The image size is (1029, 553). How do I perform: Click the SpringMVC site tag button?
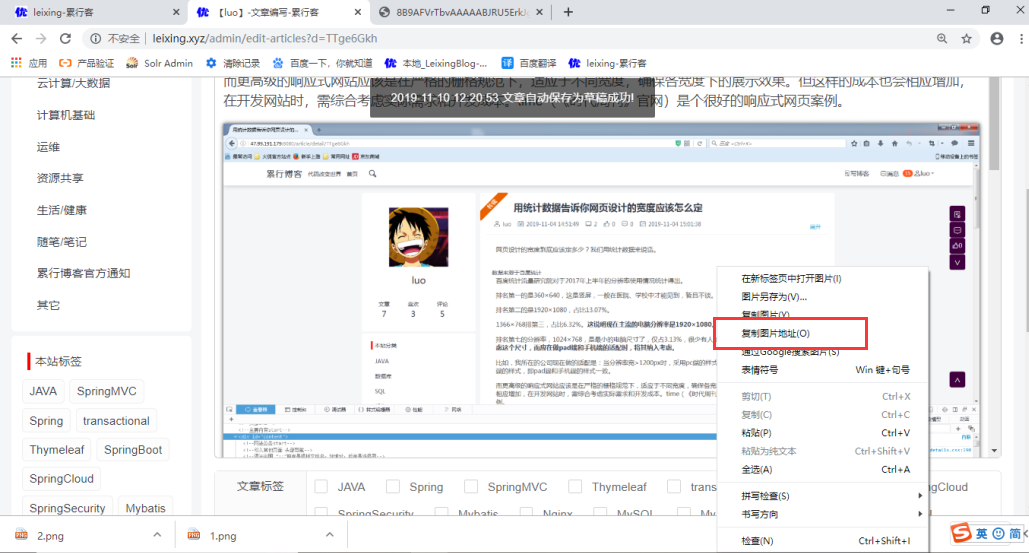106,391
